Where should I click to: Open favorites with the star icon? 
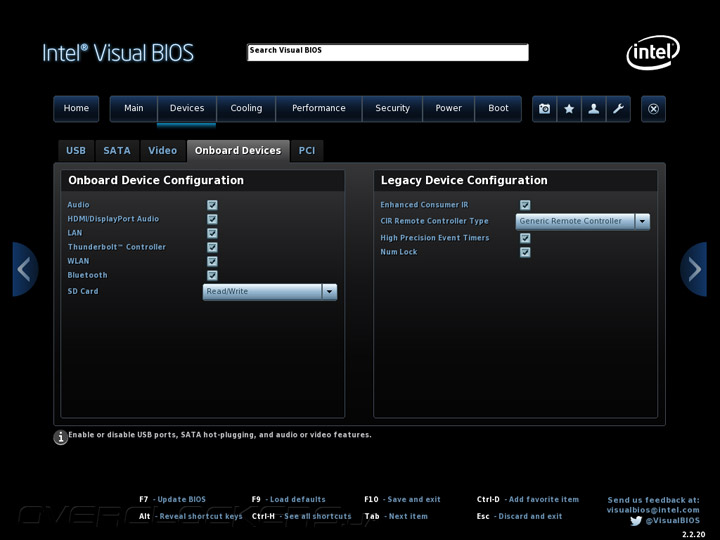click(x=569, y=109)
